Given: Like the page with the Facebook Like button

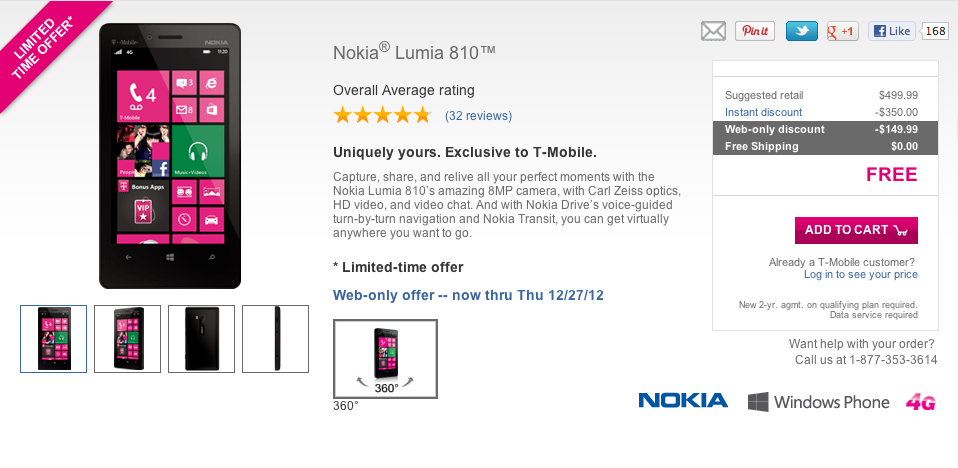Looking at the screenshot, I should (891, 31).
